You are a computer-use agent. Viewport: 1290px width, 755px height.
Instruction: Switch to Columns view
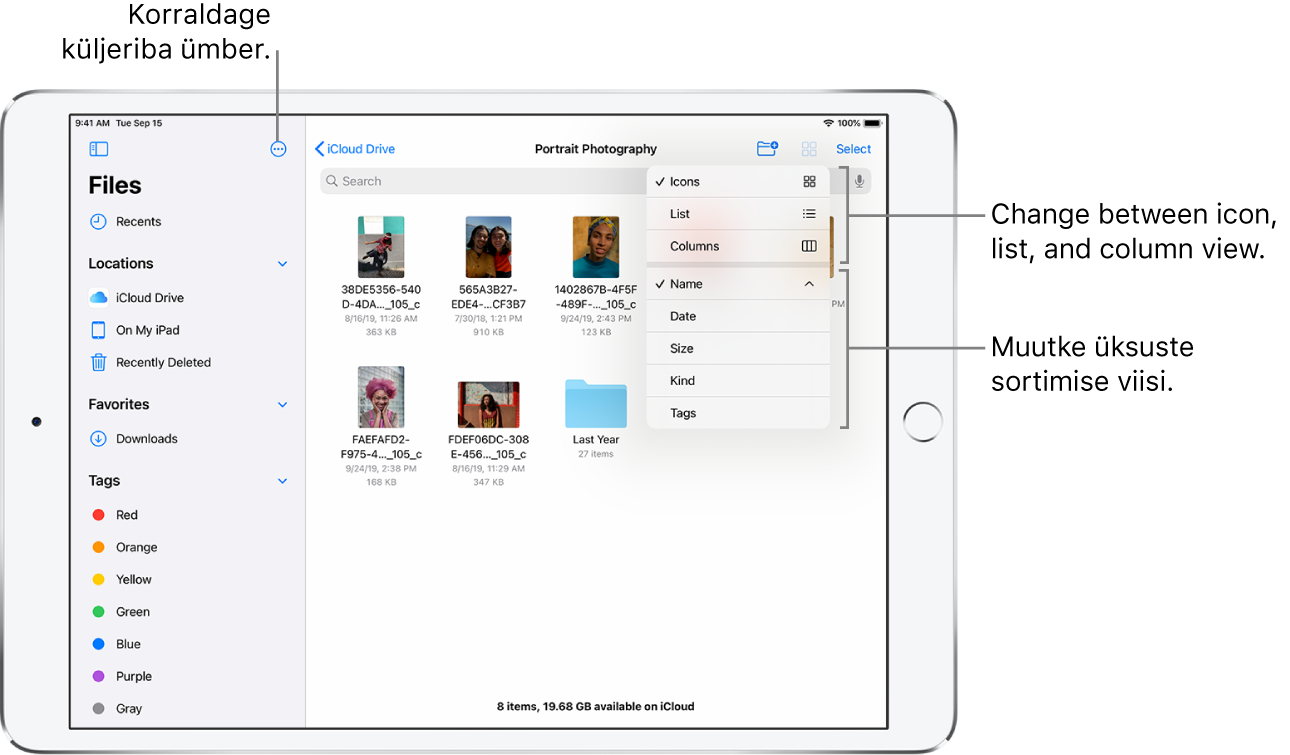click(x=695, y=246)
